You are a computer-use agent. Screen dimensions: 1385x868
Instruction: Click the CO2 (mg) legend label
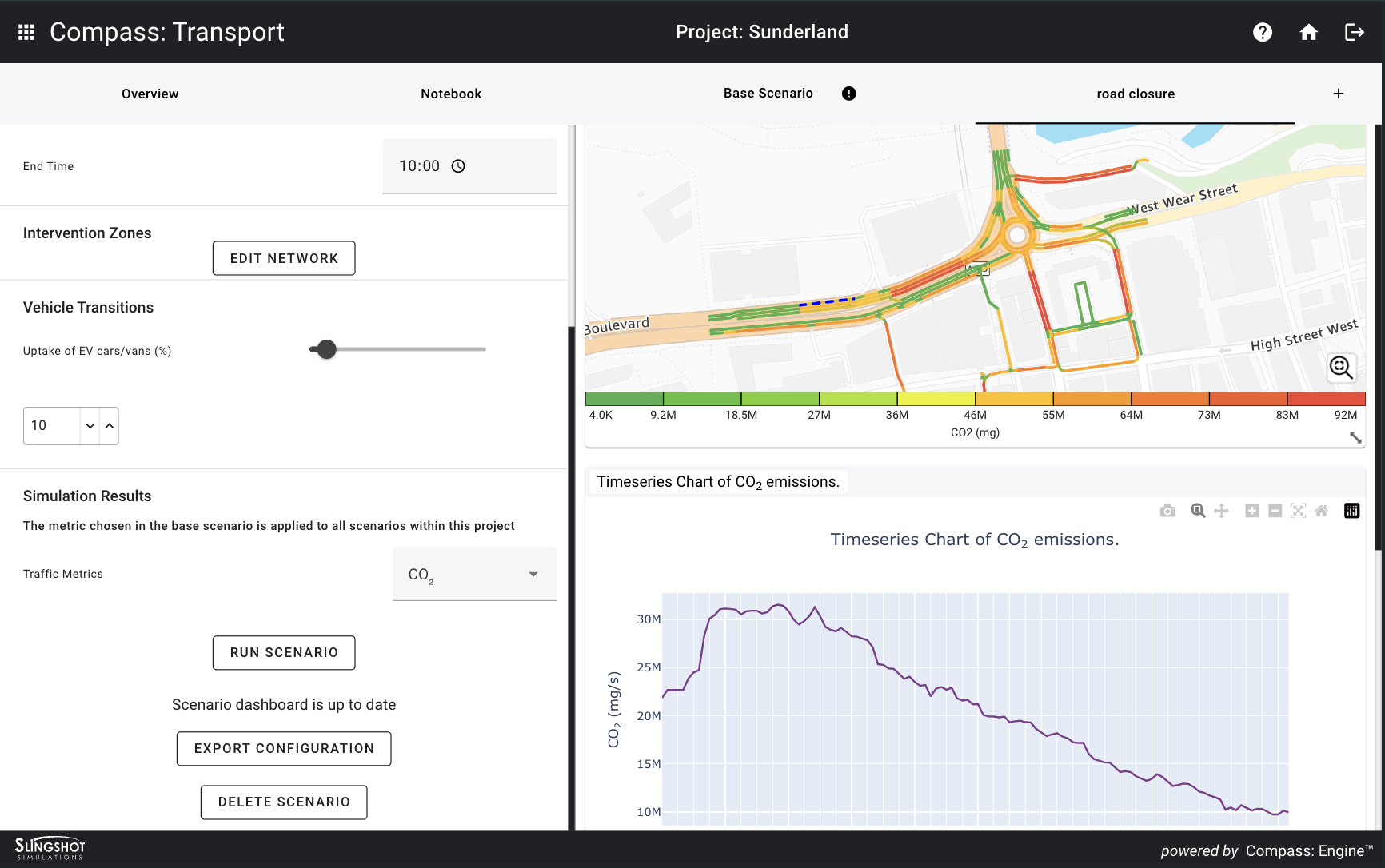975,432
